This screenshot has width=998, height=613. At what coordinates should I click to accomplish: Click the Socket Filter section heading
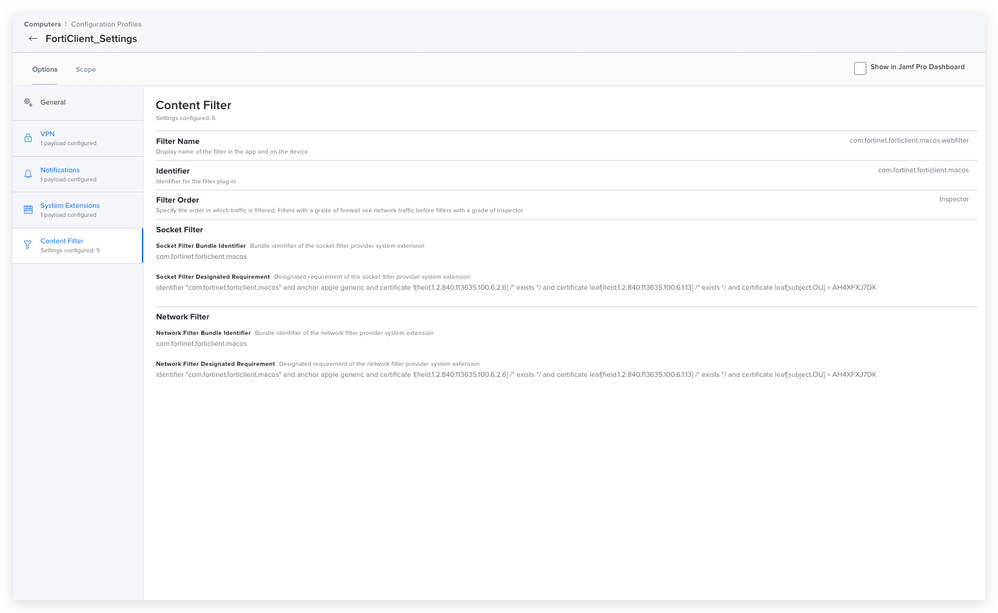coord(179,230)
